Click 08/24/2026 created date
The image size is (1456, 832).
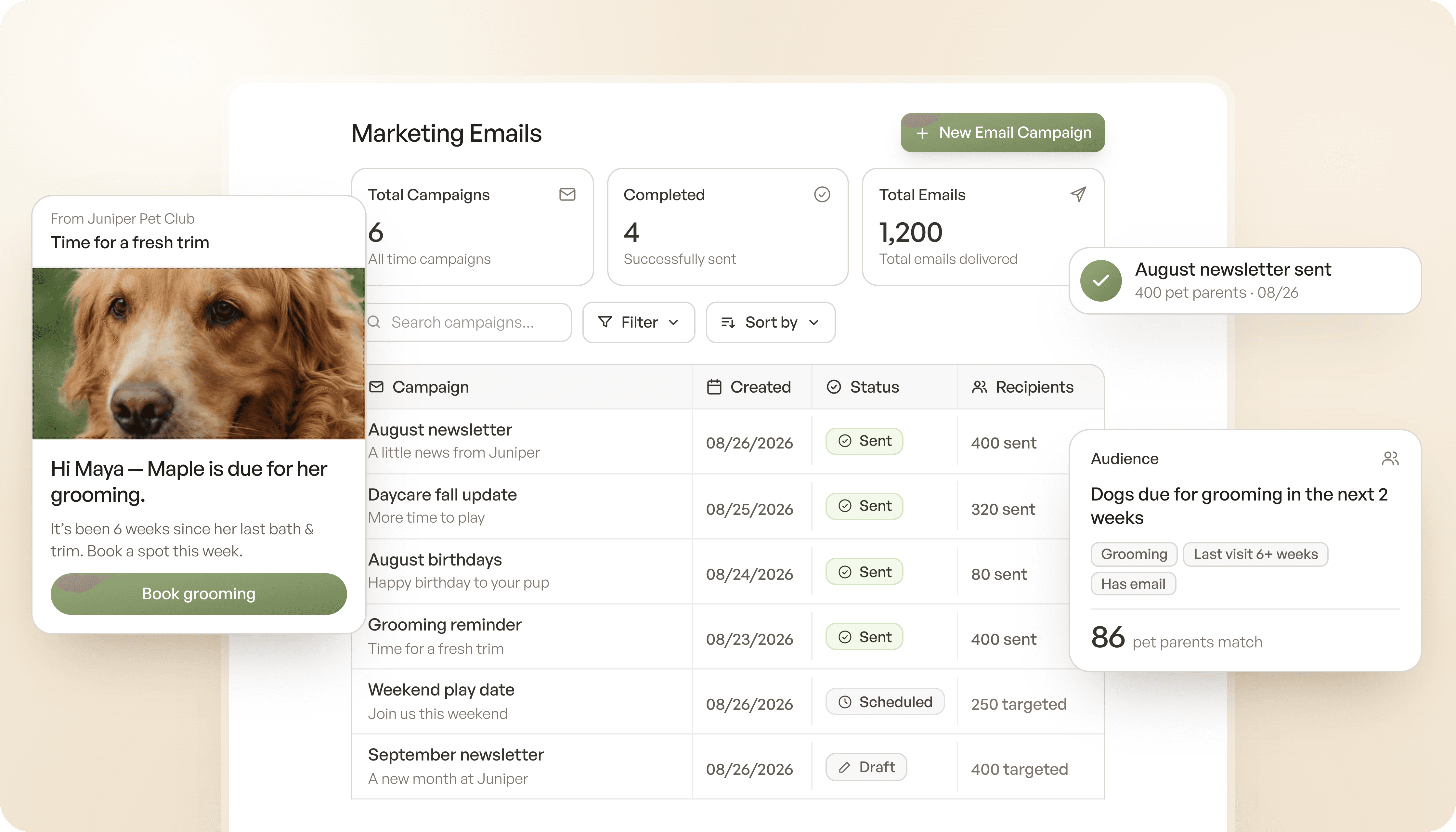click(749, 574)
